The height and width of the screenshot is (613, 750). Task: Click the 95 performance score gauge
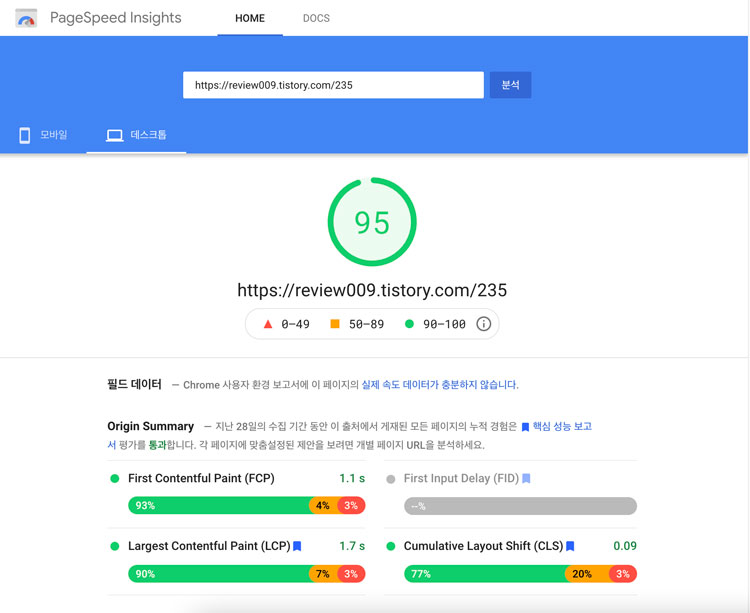tap(372, 222)
